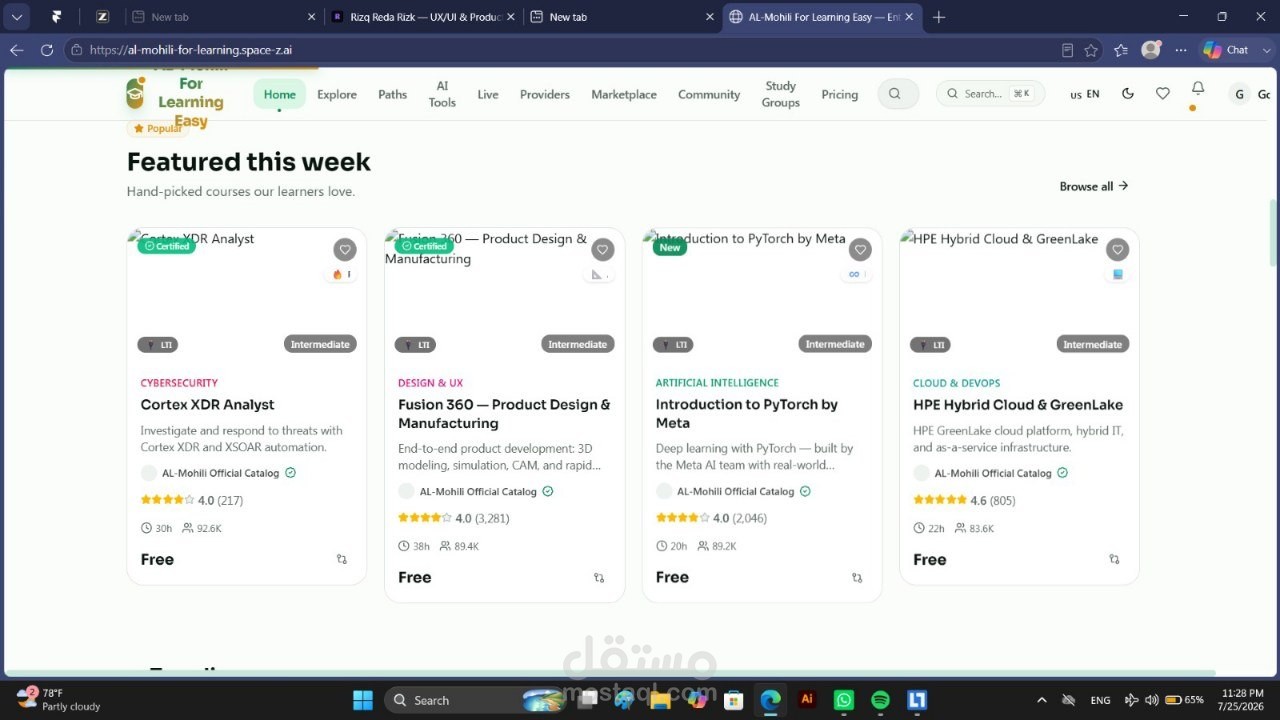Open notifications bell in the site header
1280x720 pixels.
[1198, 89]
